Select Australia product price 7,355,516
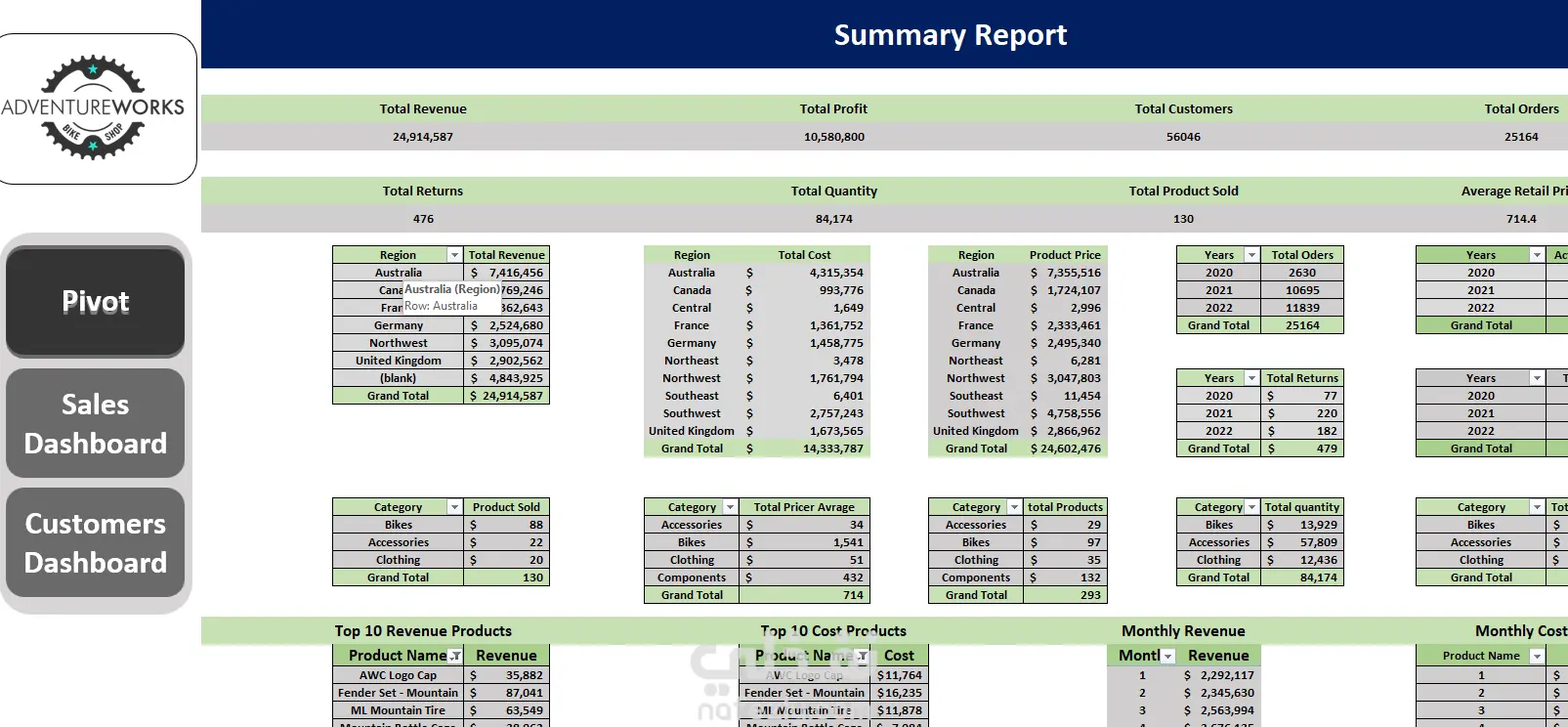1568x727 pixels. click(1065, 273)
